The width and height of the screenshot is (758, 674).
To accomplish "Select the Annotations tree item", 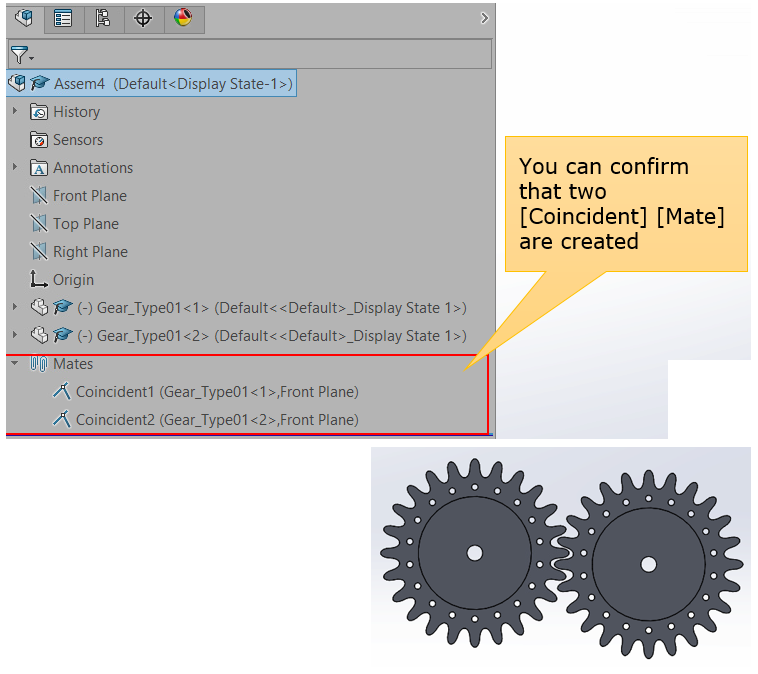I will pos(93,168).
